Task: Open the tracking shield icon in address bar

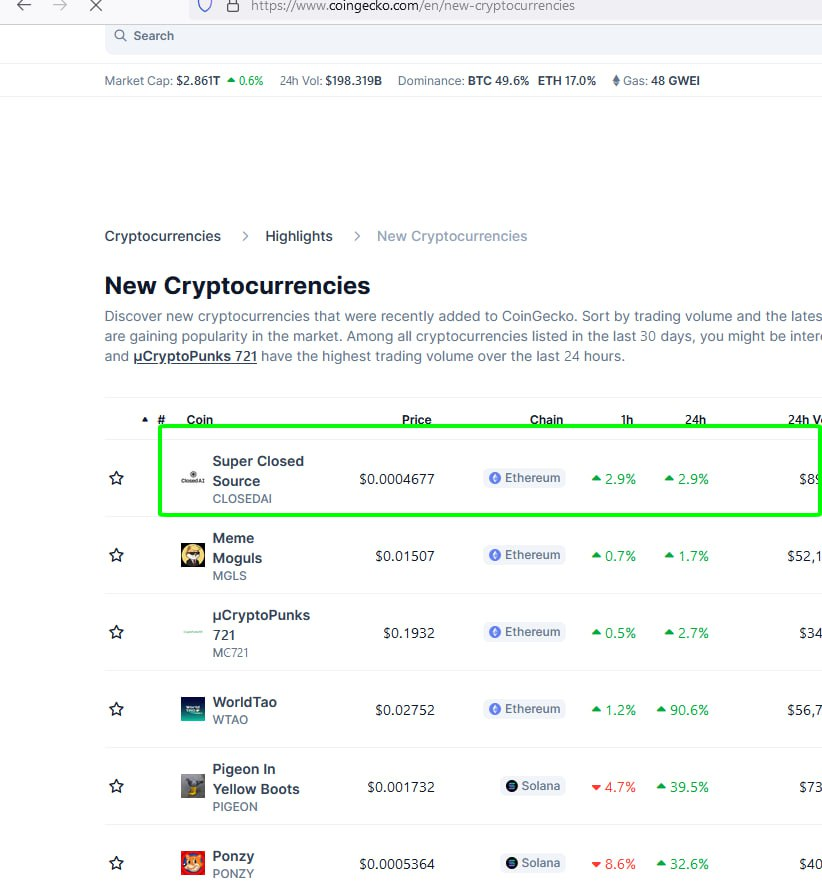Action: coord(205,6)
